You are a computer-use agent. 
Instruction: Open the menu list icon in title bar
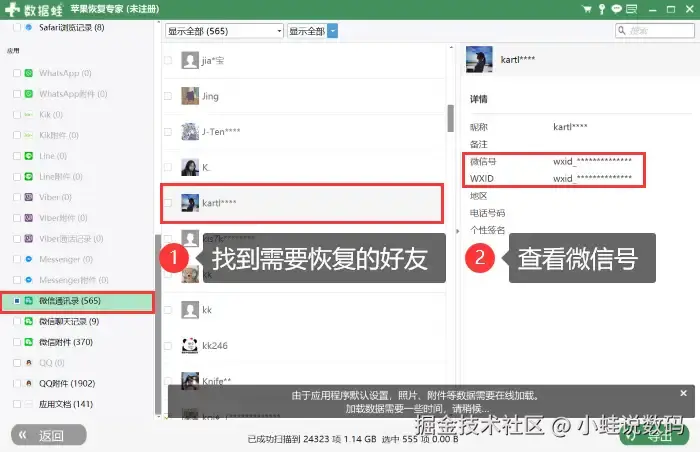[x=632, y=9]
